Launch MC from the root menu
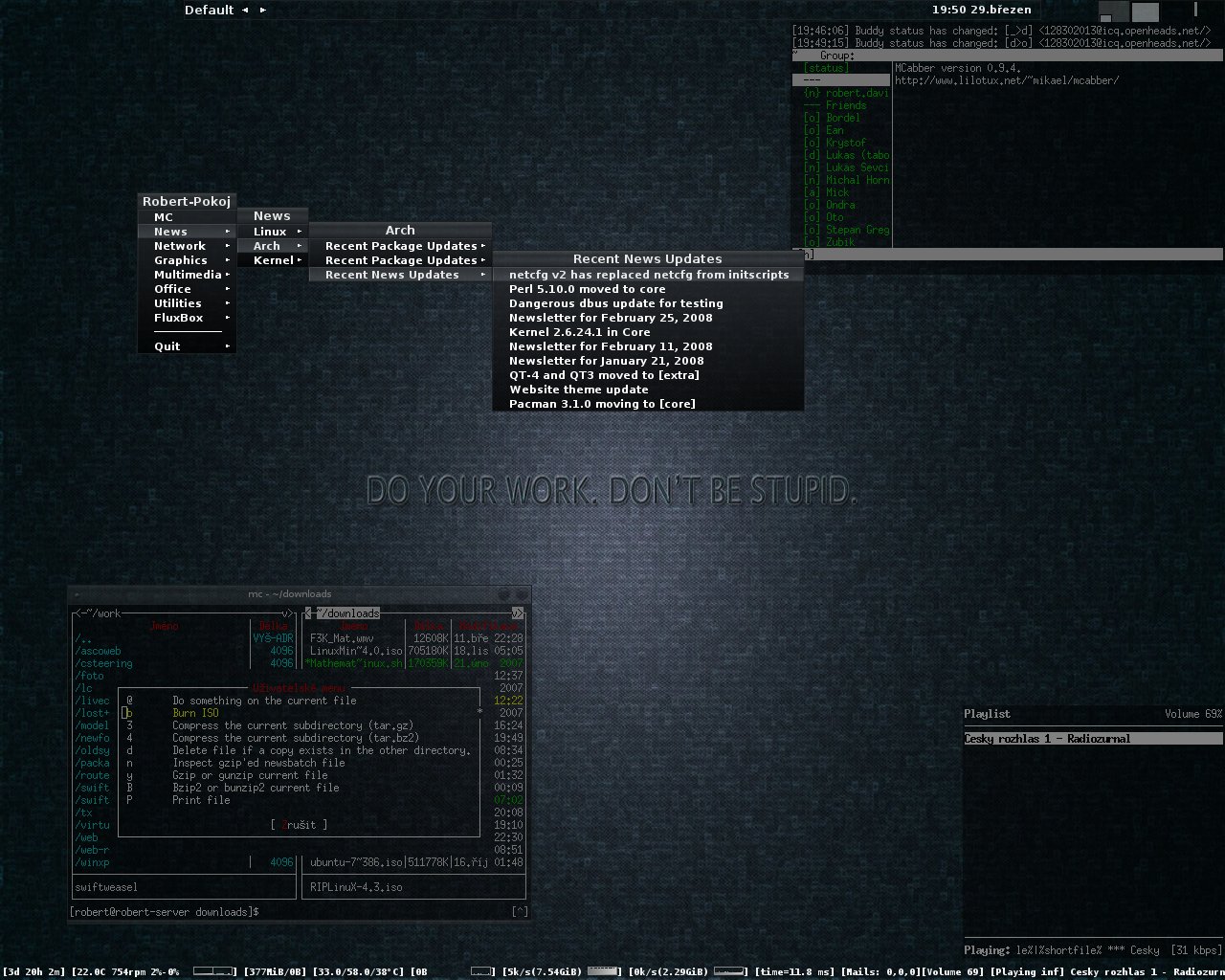Viewport: 1225px width, 980px height. (x=164, y=217)
